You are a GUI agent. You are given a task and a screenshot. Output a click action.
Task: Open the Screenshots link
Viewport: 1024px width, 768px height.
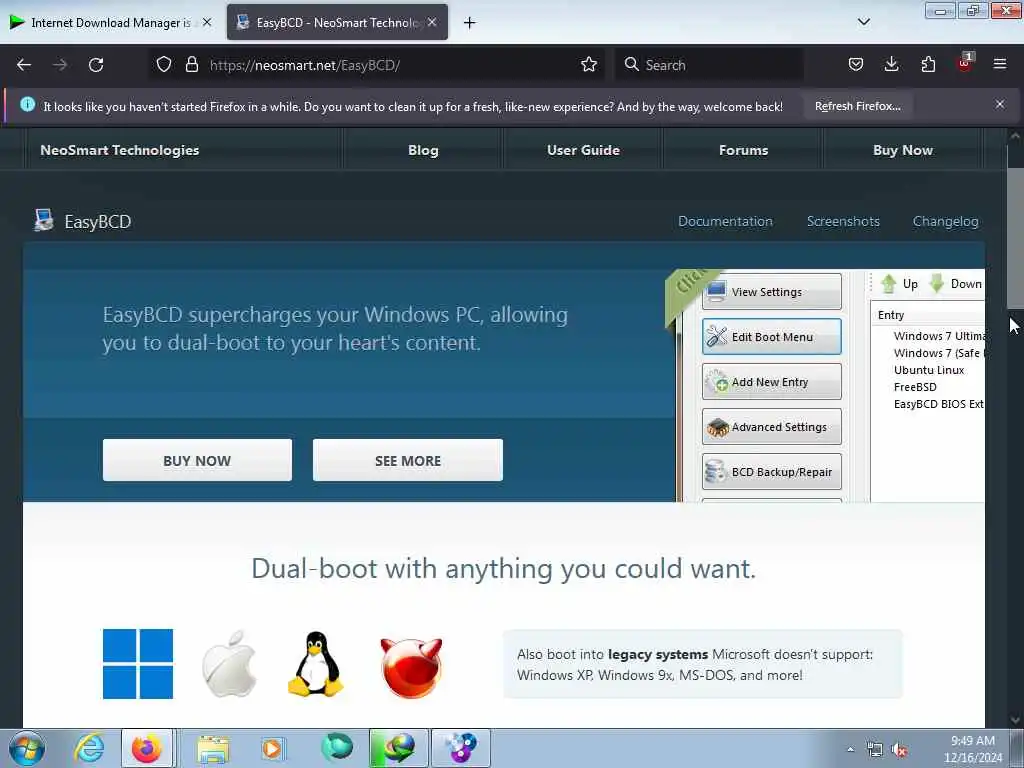tap(843, 221)
